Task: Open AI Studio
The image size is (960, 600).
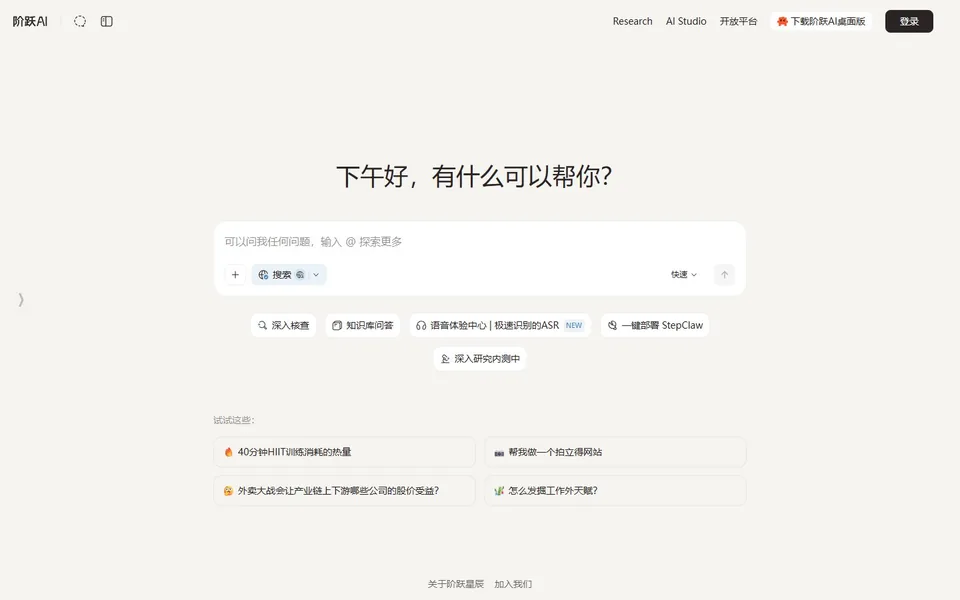Action: (686, 21)
